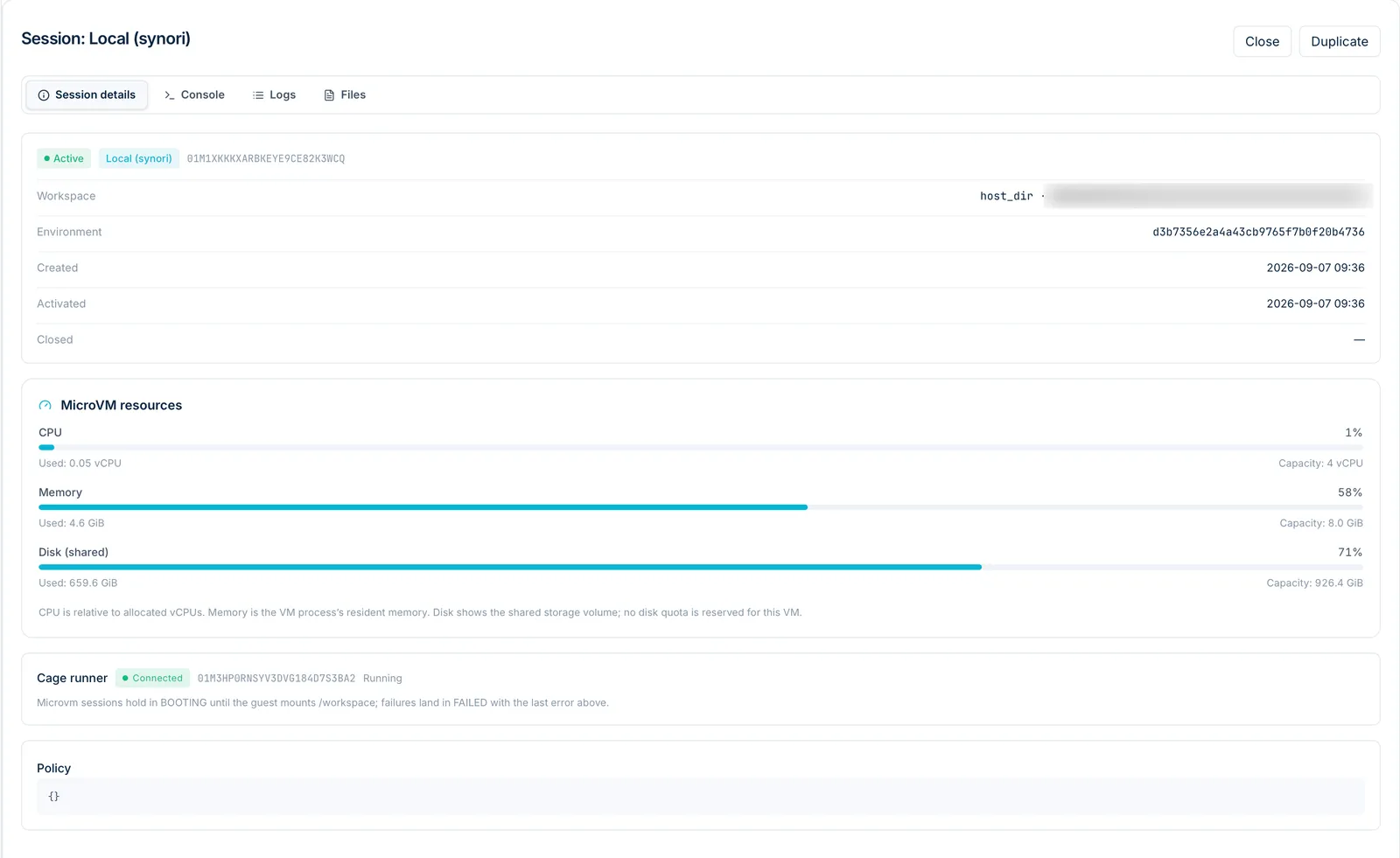The height and width of the screenshot is (858, 1400).
Task: Click the MicroVM resources heading
Action: click(122, 405)
